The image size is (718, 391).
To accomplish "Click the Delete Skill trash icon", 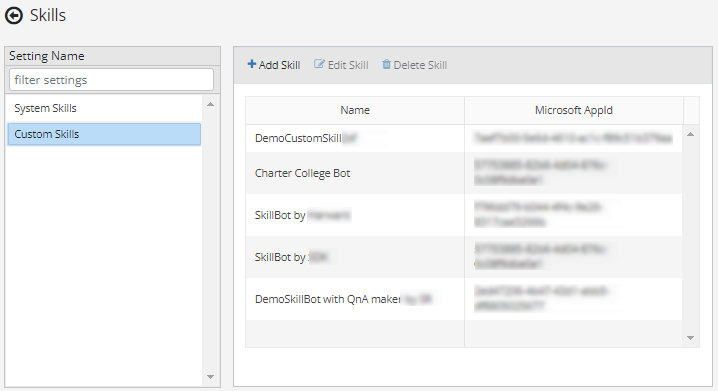I will click(x=386, y=64).
